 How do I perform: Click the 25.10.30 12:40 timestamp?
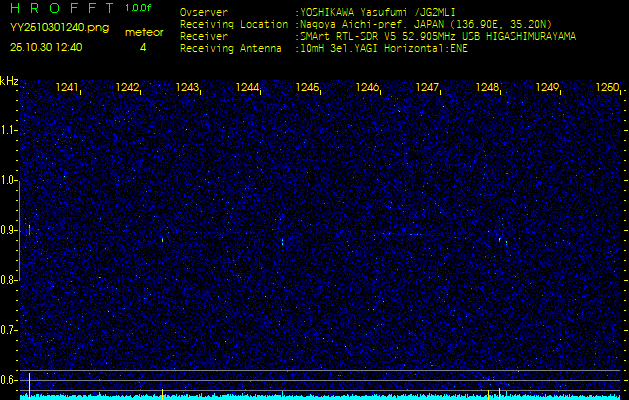(46, 47)
